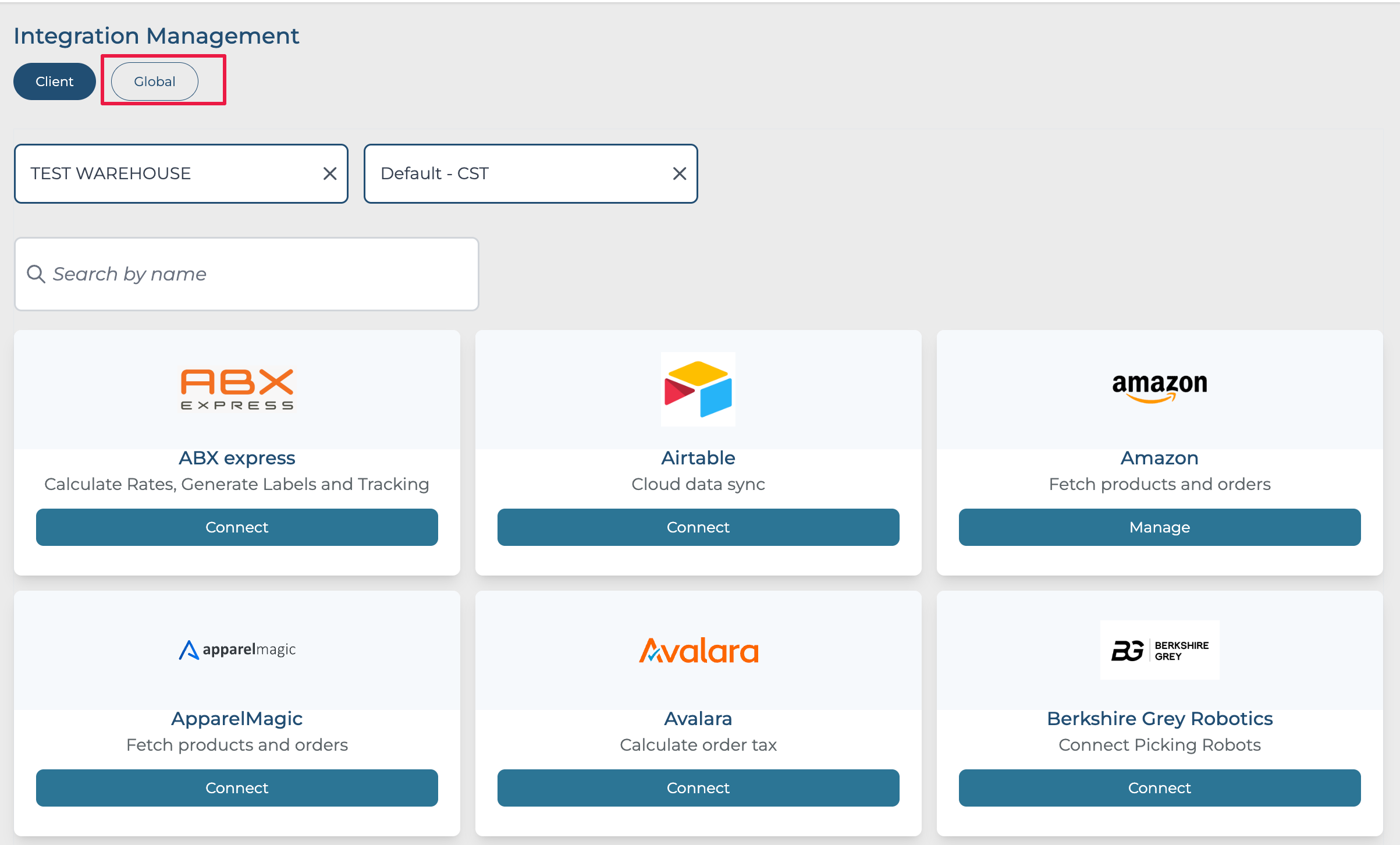Viewport: 1400px width, 845px height.
Task: Click the Avalara logo
Action: coord(698,651)
